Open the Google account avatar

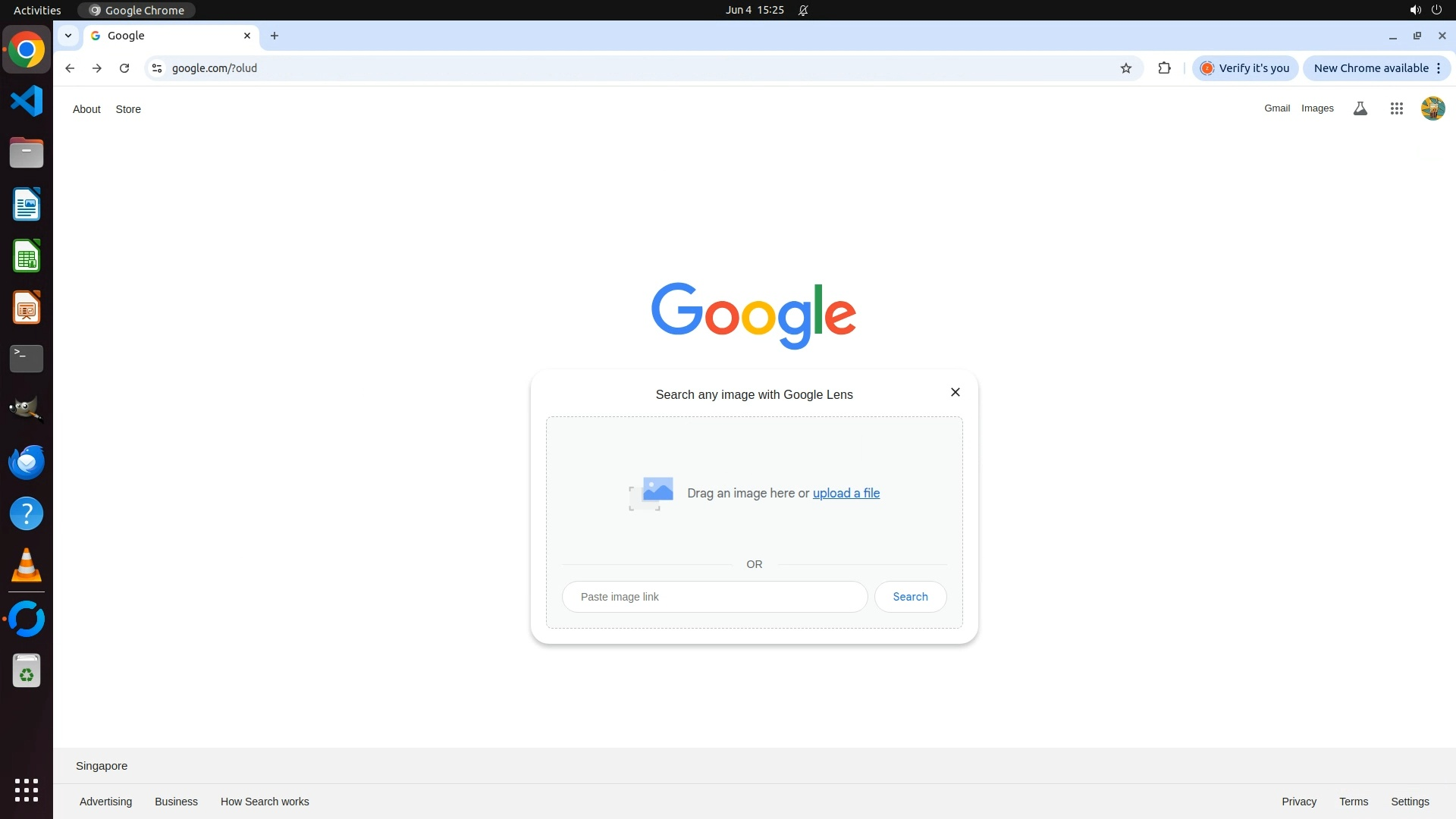1432,108
